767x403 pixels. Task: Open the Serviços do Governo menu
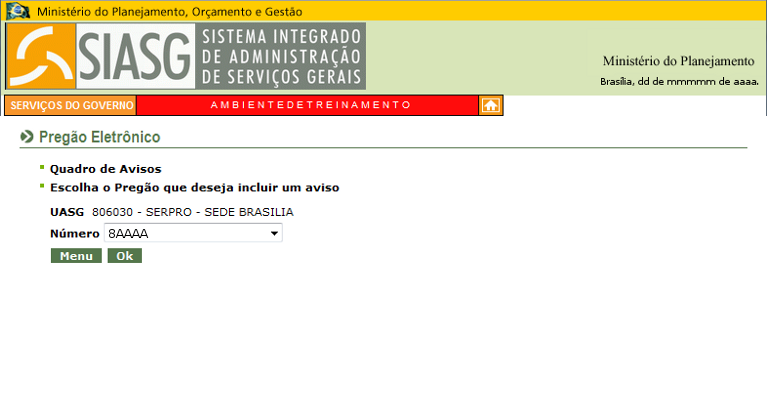coord(71,105)
